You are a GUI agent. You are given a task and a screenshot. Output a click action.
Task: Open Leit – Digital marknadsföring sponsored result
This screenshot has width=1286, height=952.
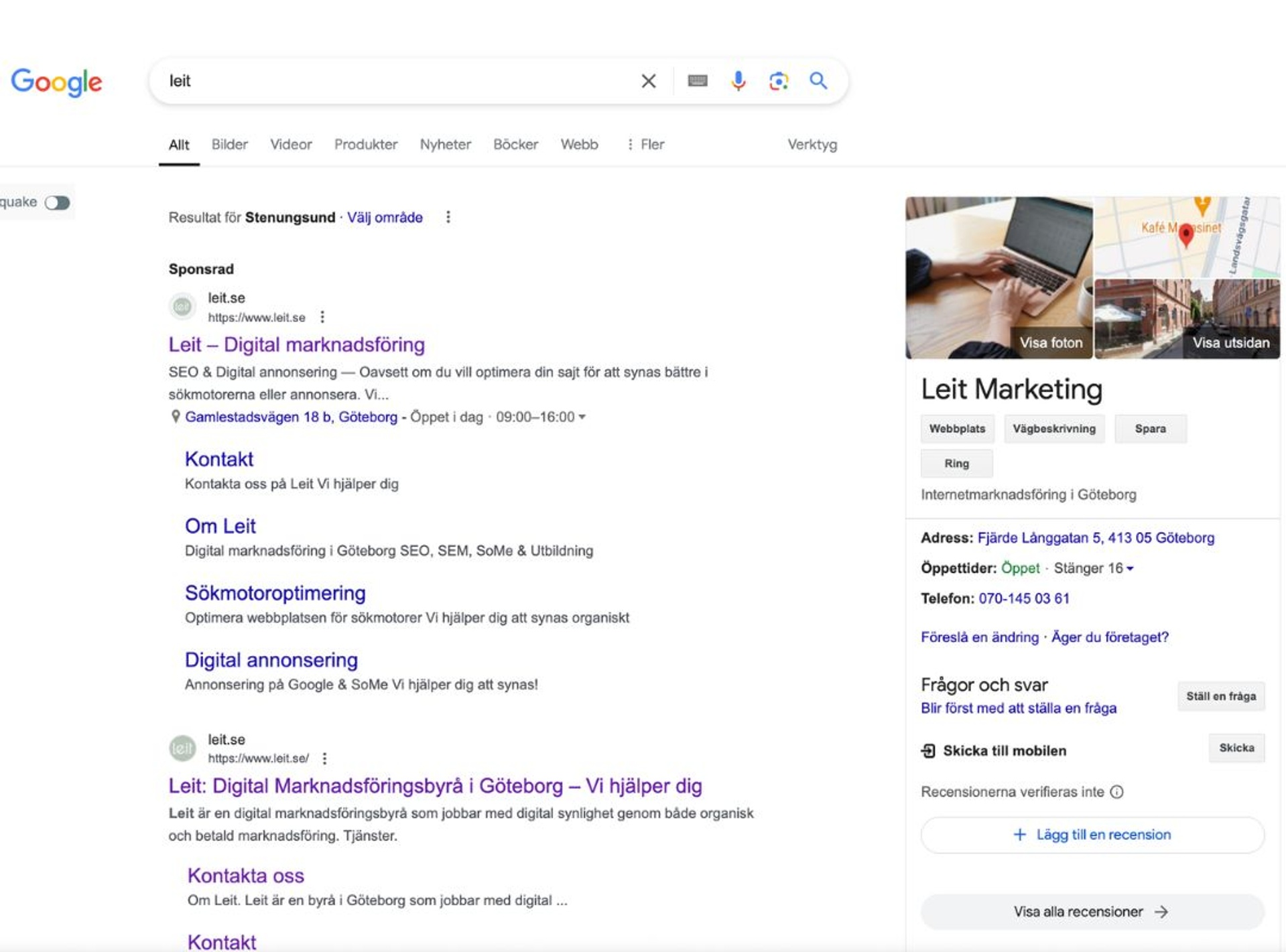(x=297, y=344)
